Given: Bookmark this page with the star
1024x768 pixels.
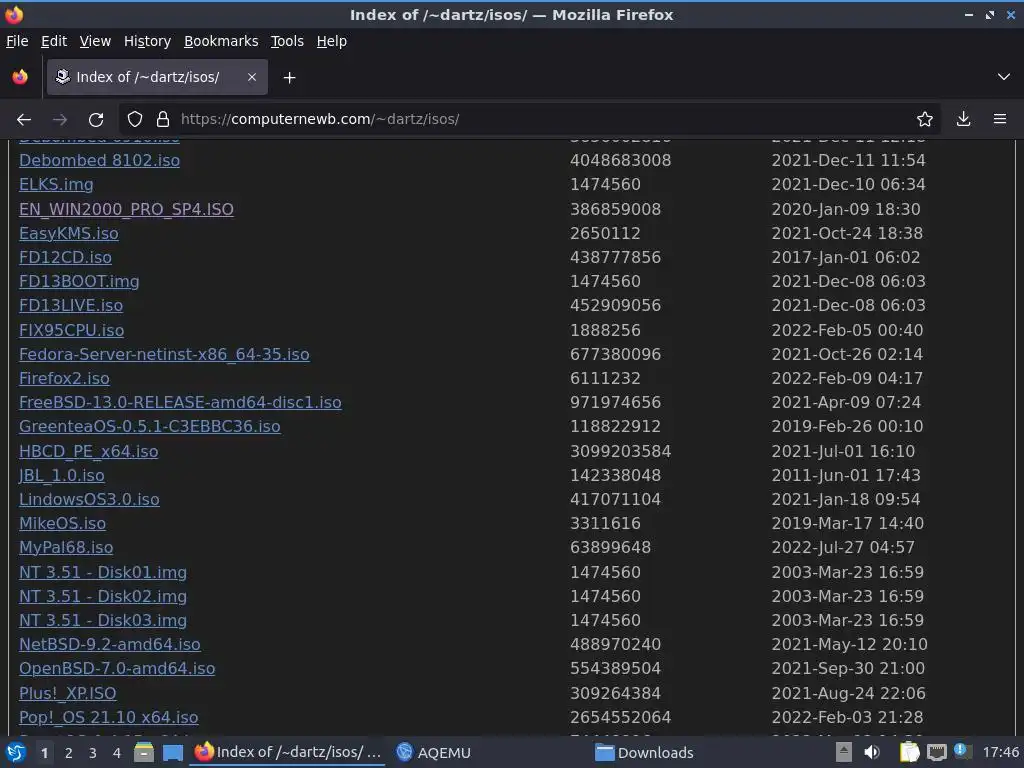Looking at the screenshot, I should tap(925, 120).
